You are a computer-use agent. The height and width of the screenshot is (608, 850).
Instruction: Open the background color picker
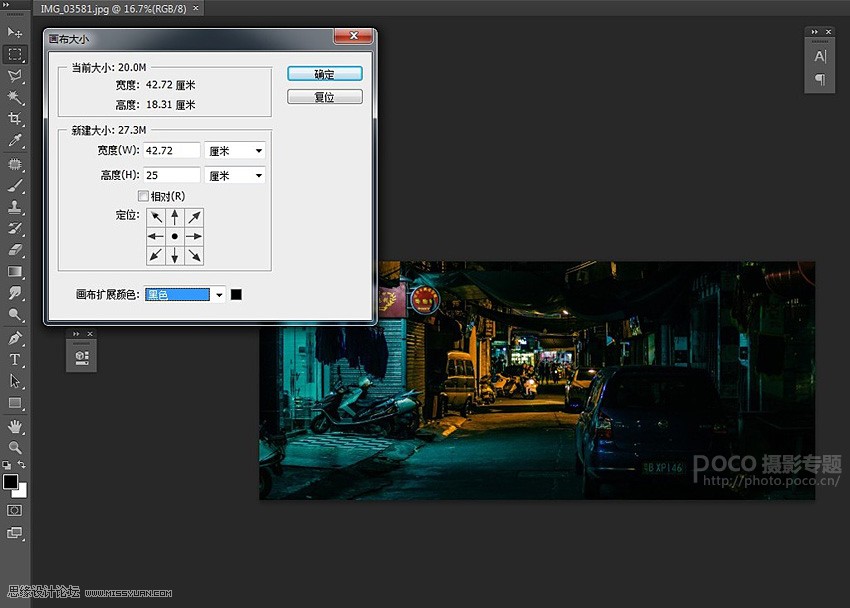coord(22,492)
